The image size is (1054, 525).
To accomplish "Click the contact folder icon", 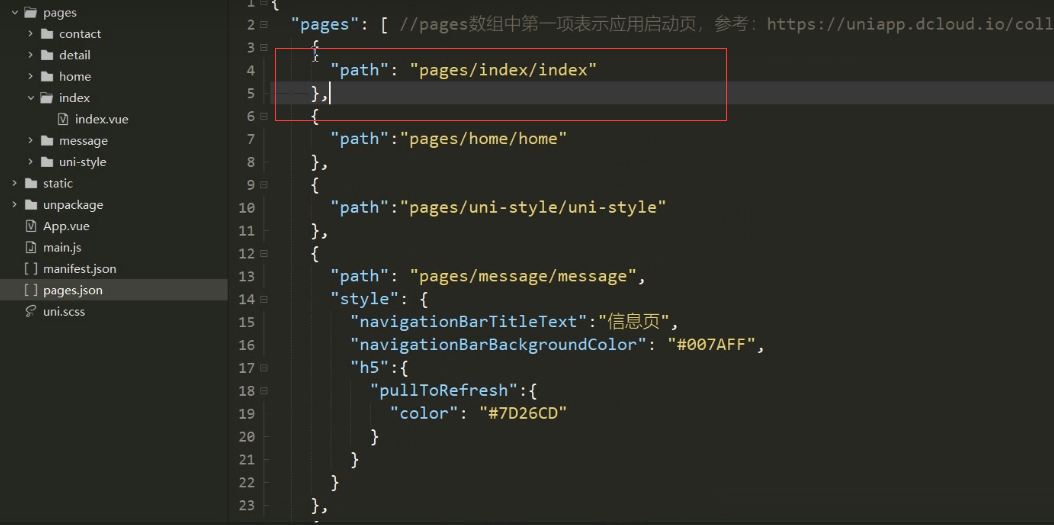I will 46,34.
